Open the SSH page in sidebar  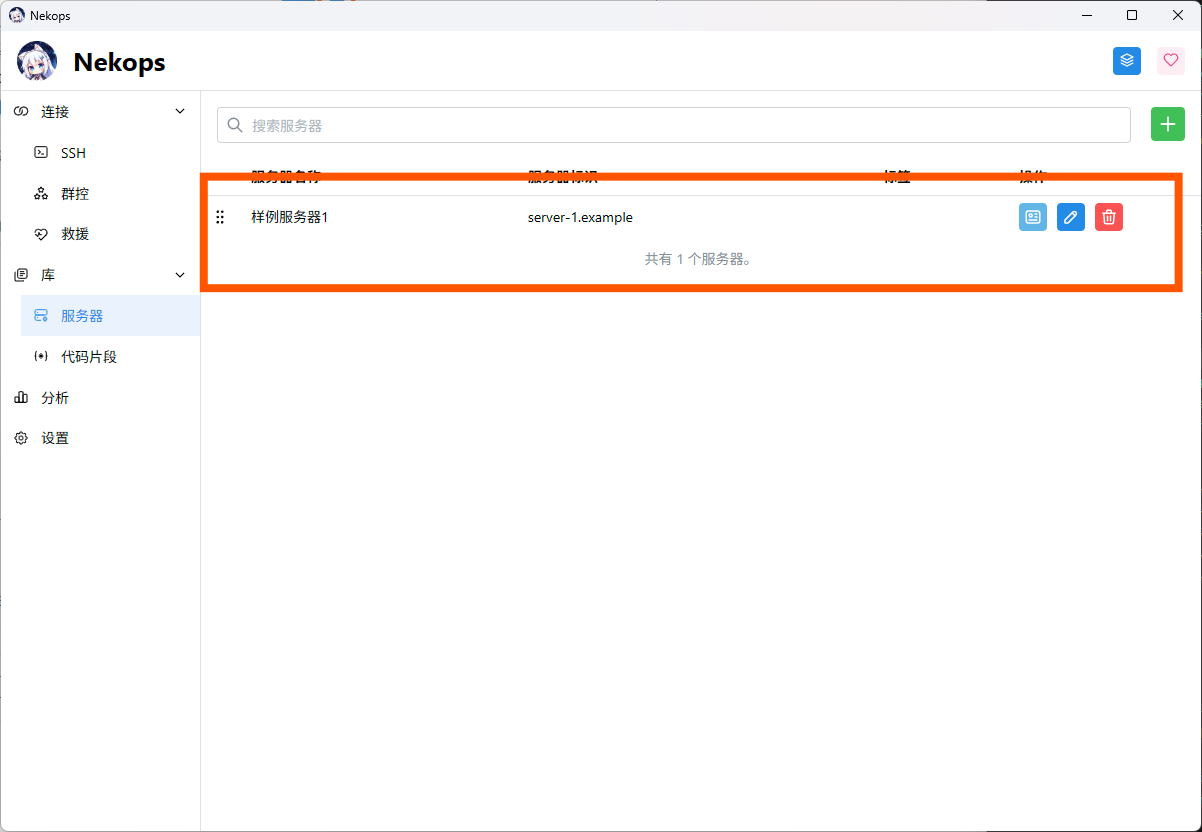point(73,153)
